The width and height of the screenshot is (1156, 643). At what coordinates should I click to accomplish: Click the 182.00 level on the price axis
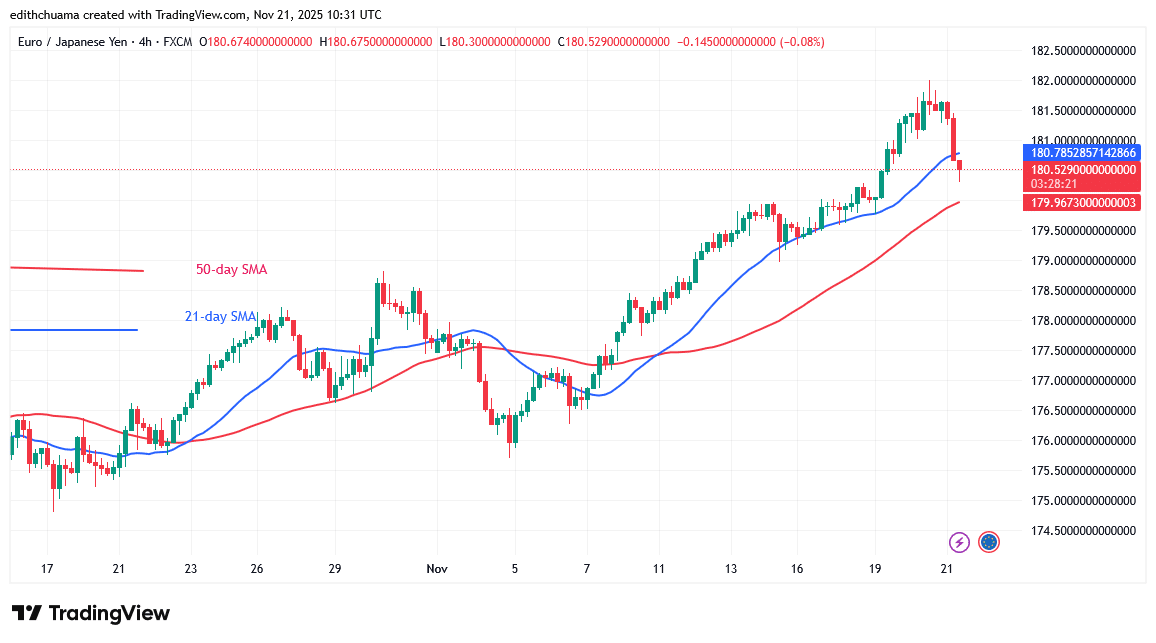coord(1084,80)
